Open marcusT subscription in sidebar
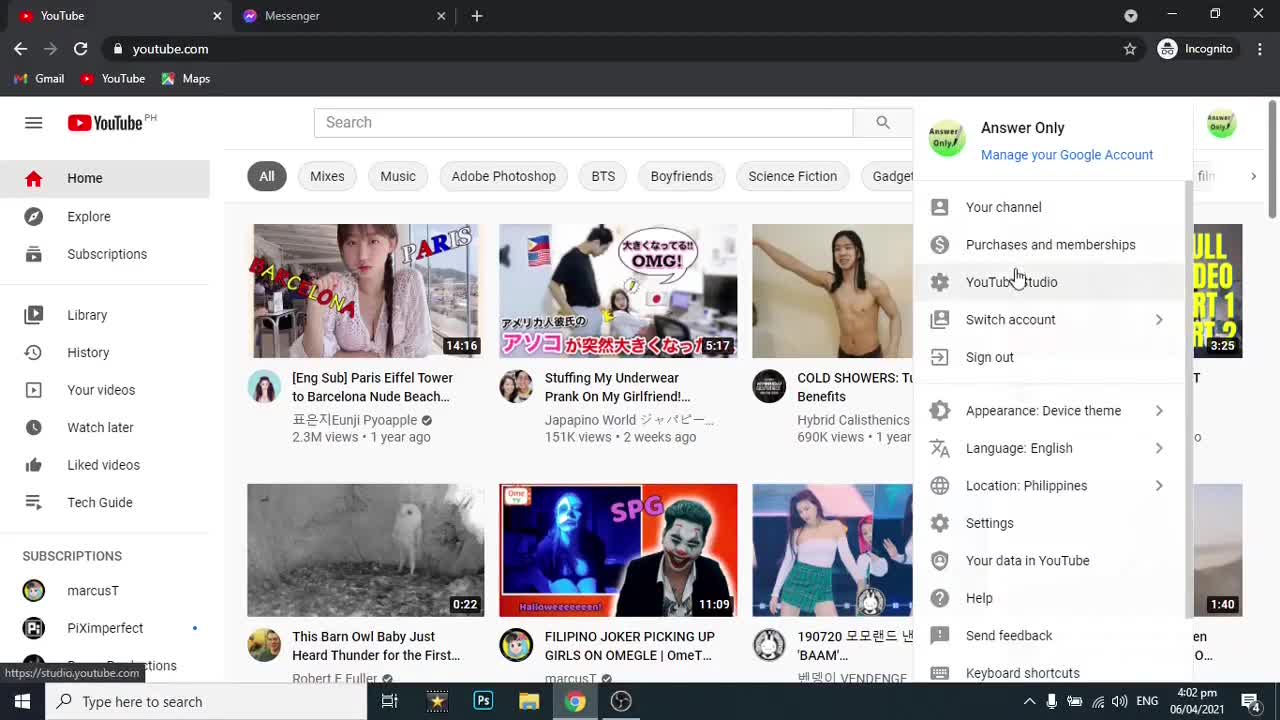 point(105,590)
